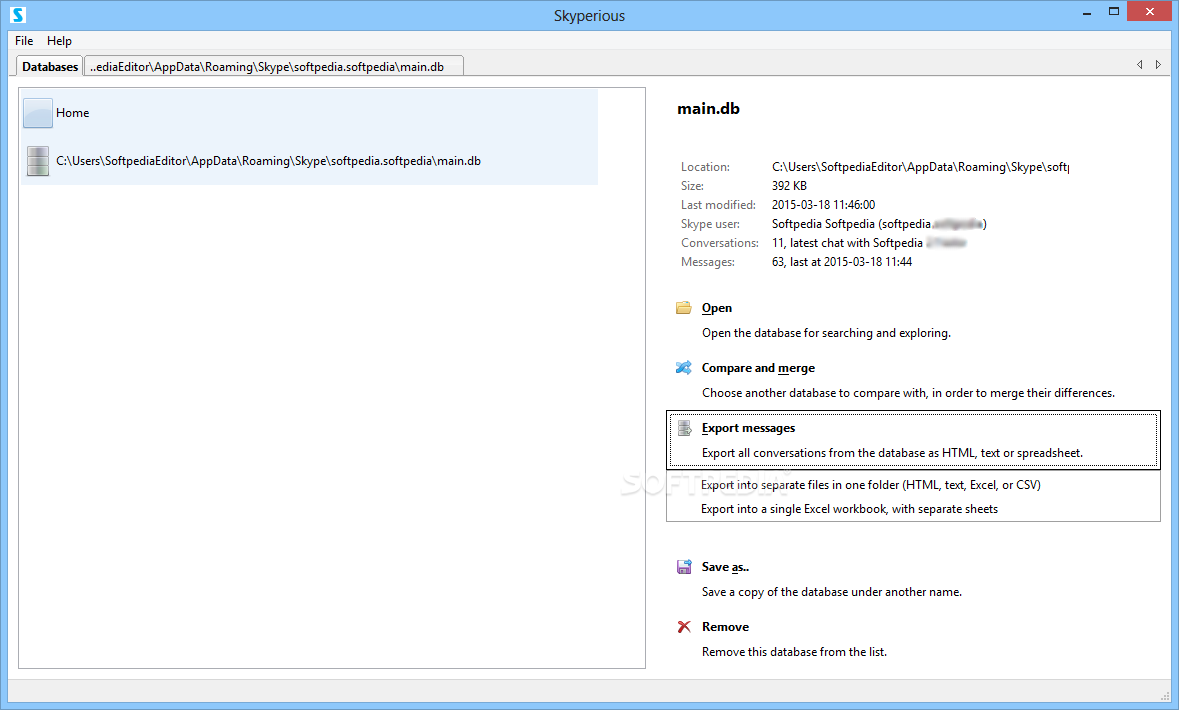Maximize the Skyperious window

pos(1114,12)
